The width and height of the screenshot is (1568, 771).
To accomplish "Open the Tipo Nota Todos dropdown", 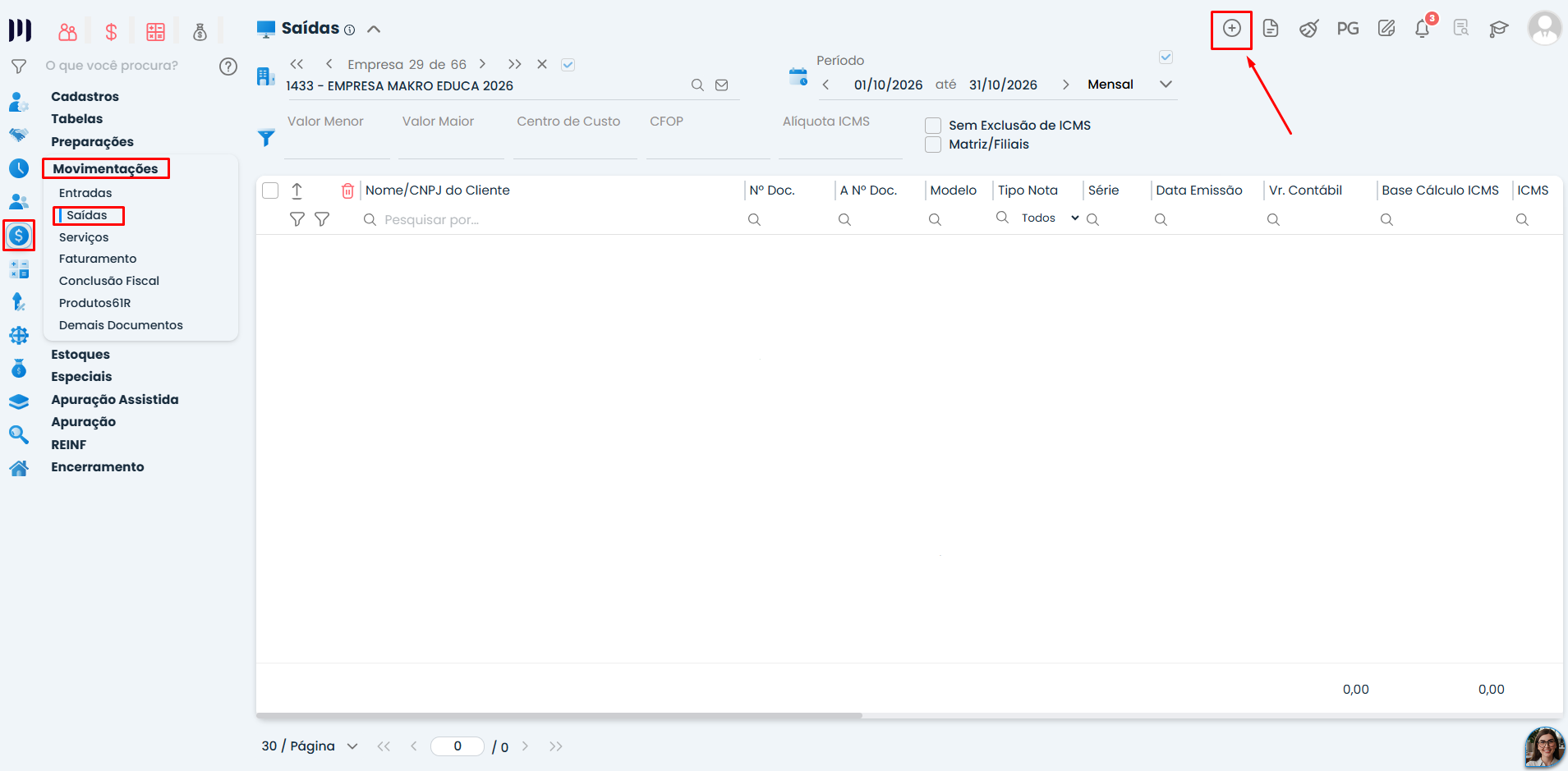I will point(1050,218).
